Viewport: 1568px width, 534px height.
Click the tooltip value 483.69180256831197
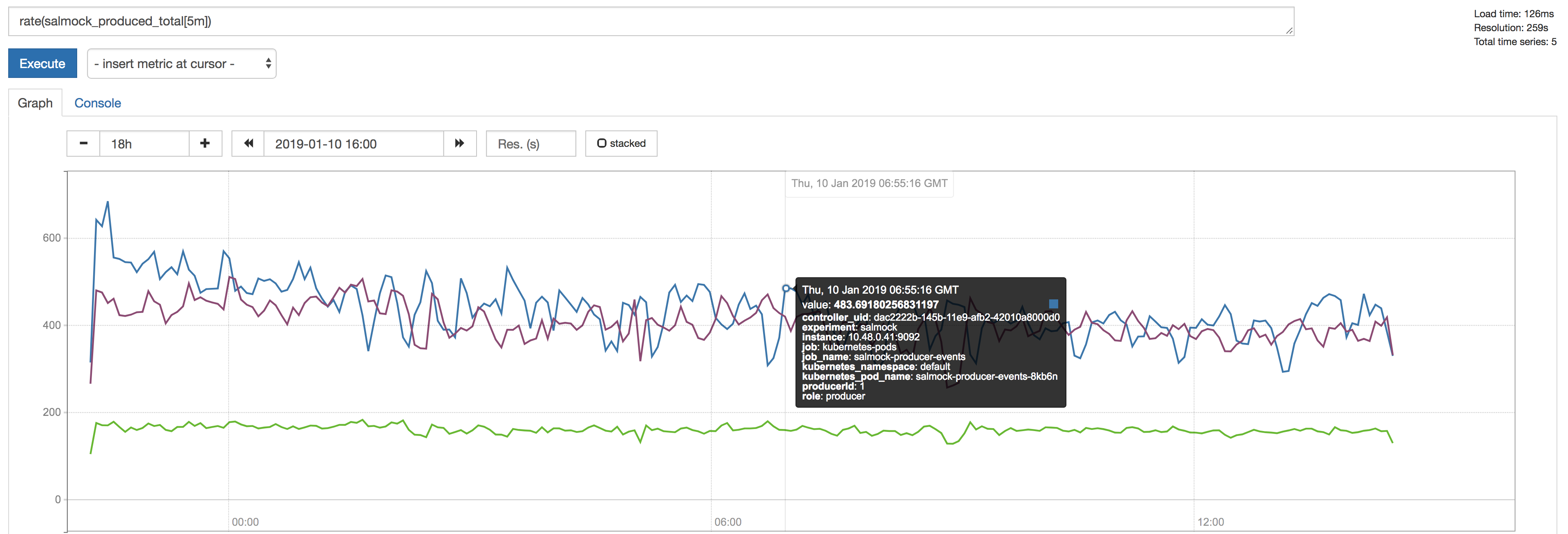coord(886,304)
